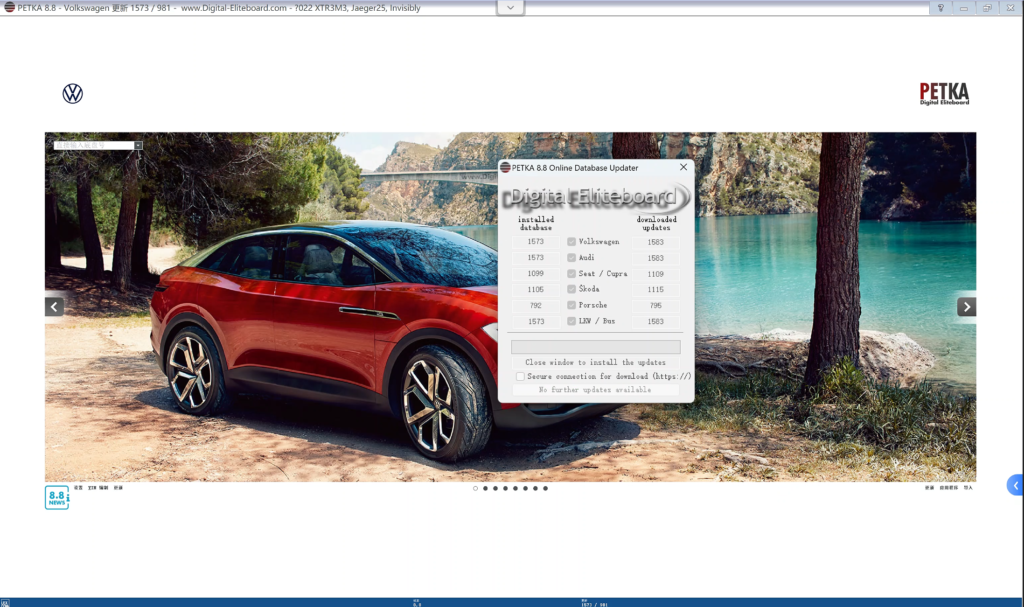Viewport: 1024px width, 607px height.
Task: Open the model selection dropdown arrow
Action: 138,145
